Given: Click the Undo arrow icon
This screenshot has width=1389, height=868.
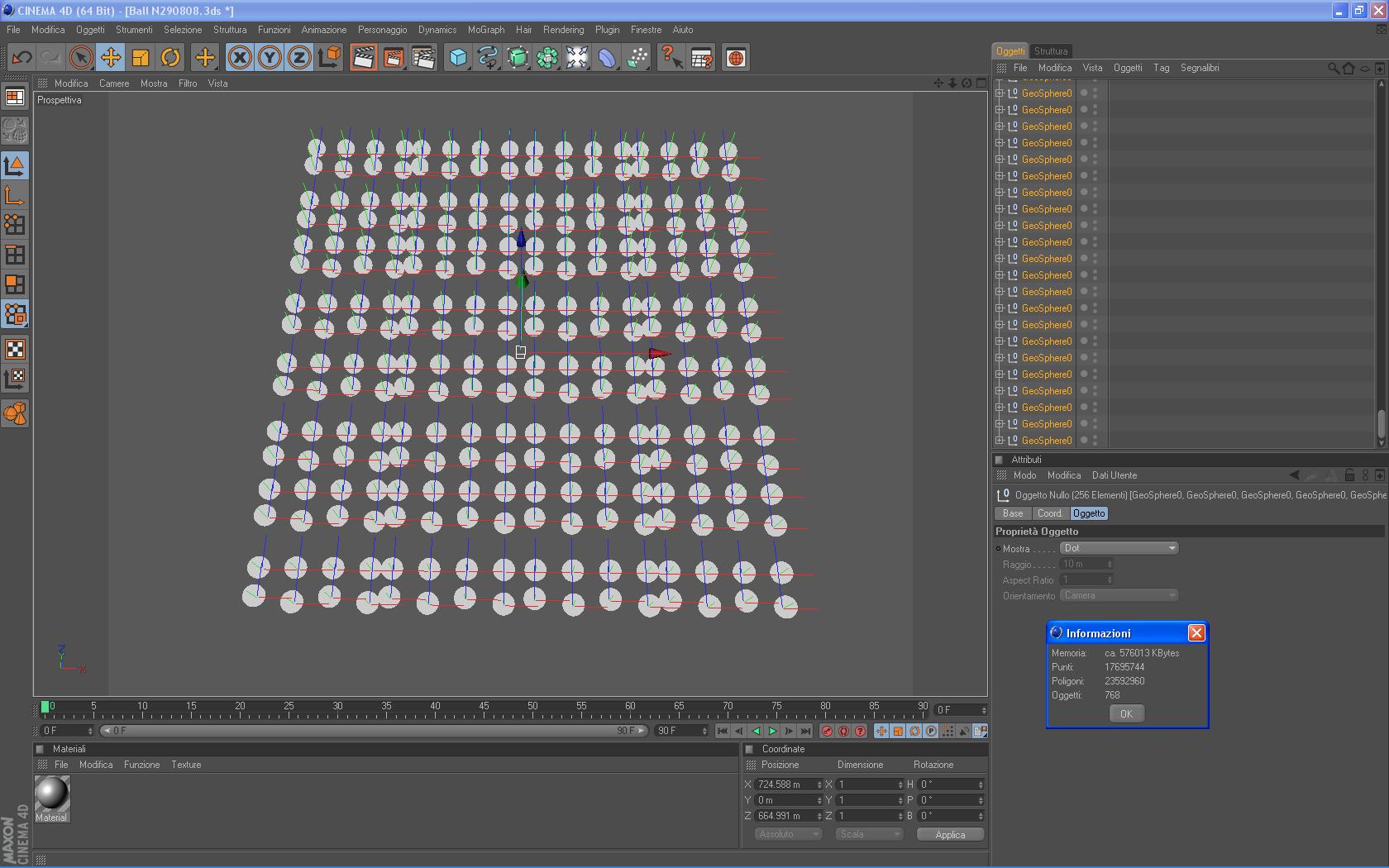Looking at the screenshot, I should pyautogui.click(x=21, y=58).
